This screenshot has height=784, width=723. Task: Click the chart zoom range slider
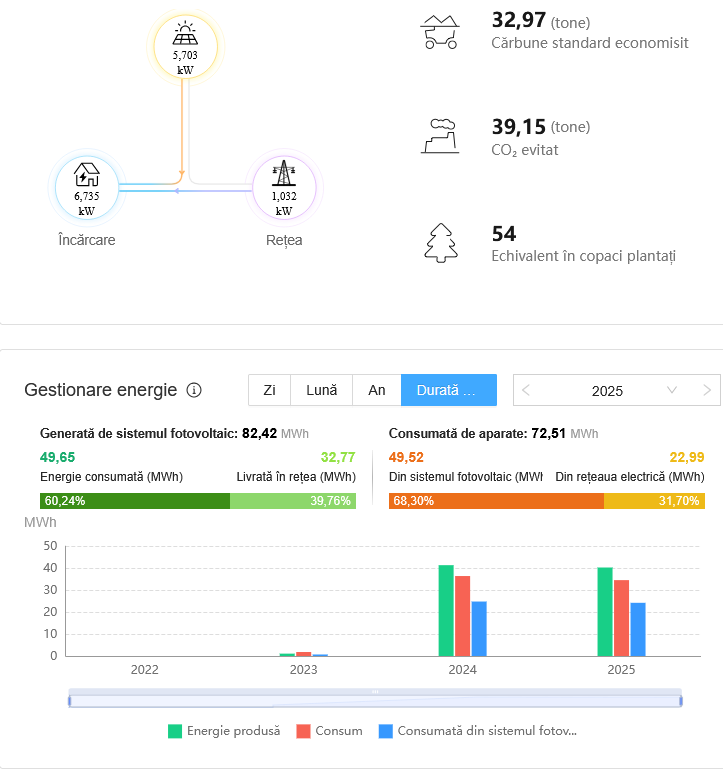click(x=375, y=700)
